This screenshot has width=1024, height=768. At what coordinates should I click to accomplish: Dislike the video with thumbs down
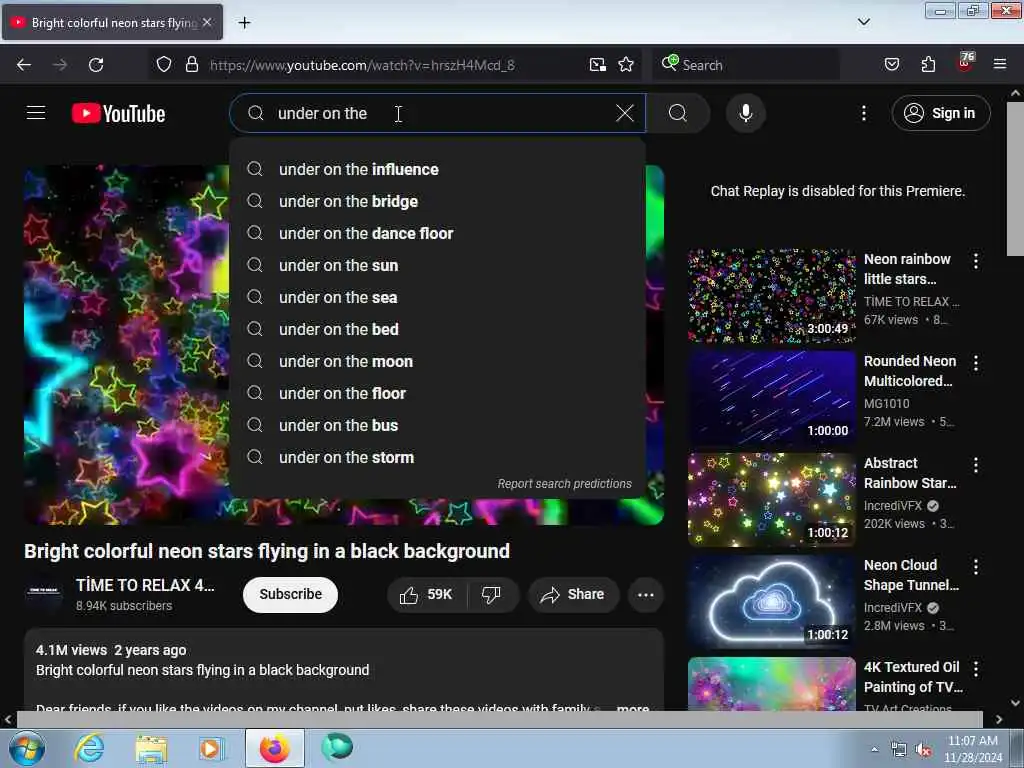coord(492,594)
